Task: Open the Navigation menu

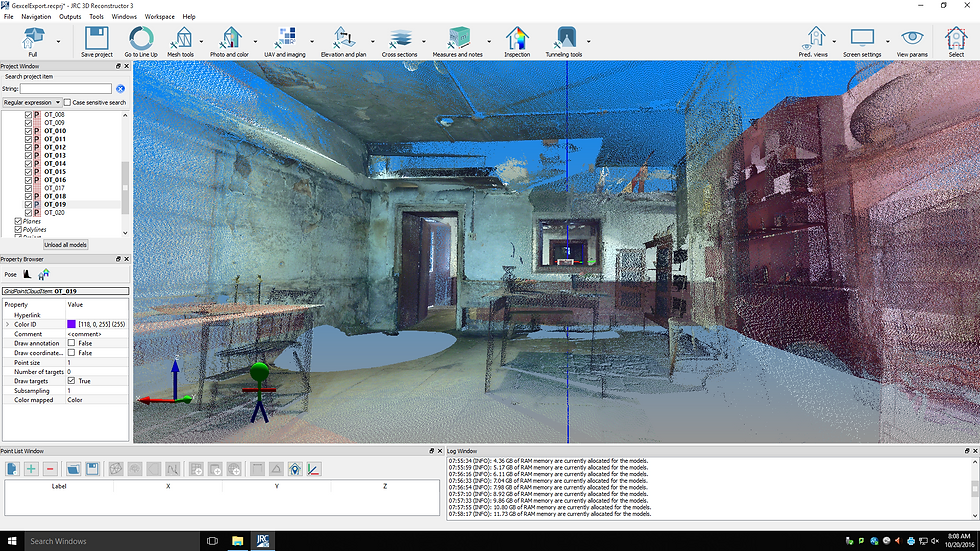Action: tap(36, 17)
